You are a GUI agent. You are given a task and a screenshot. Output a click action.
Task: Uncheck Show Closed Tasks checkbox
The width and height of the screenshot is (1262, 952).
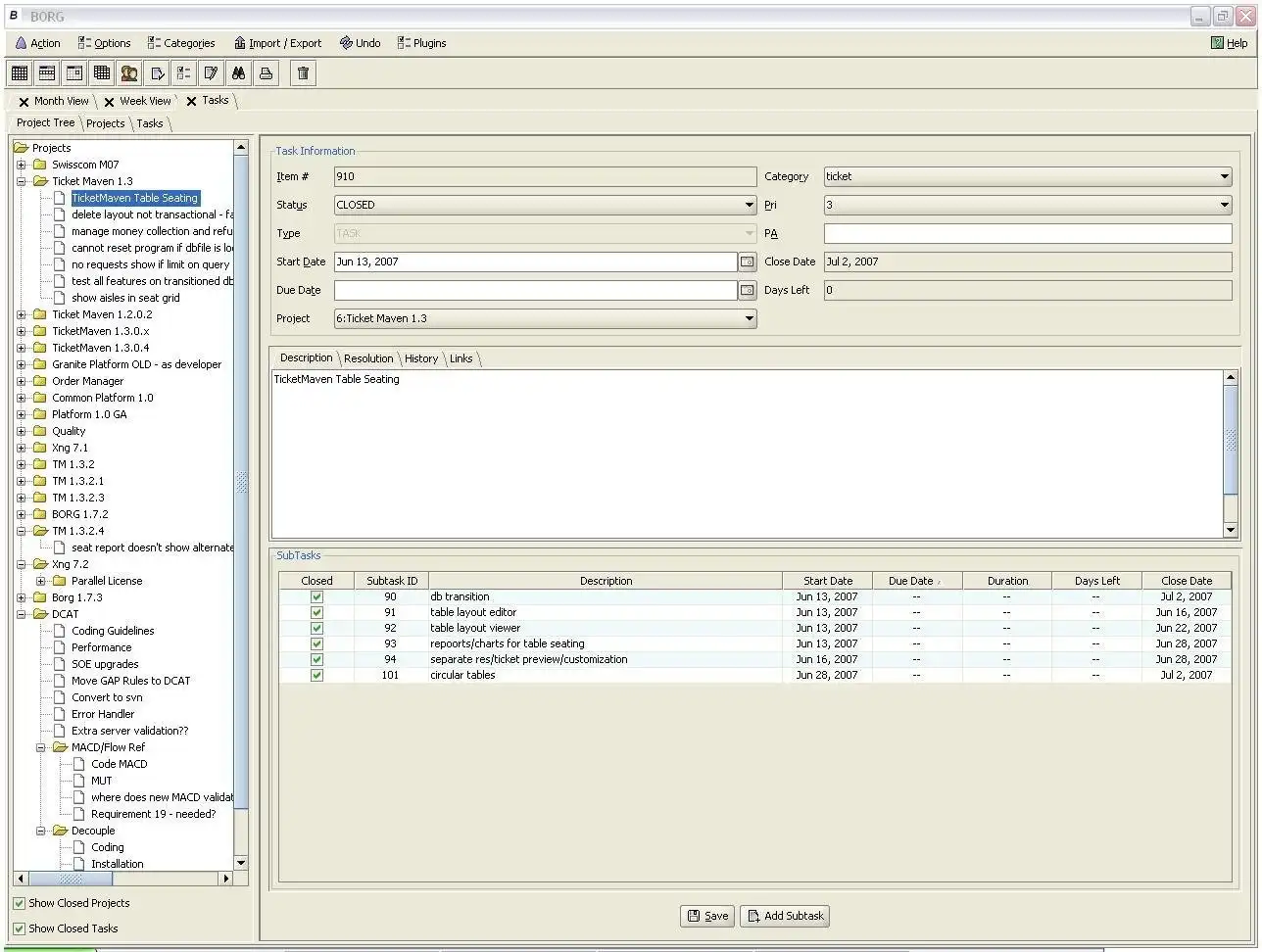(20, 928)
